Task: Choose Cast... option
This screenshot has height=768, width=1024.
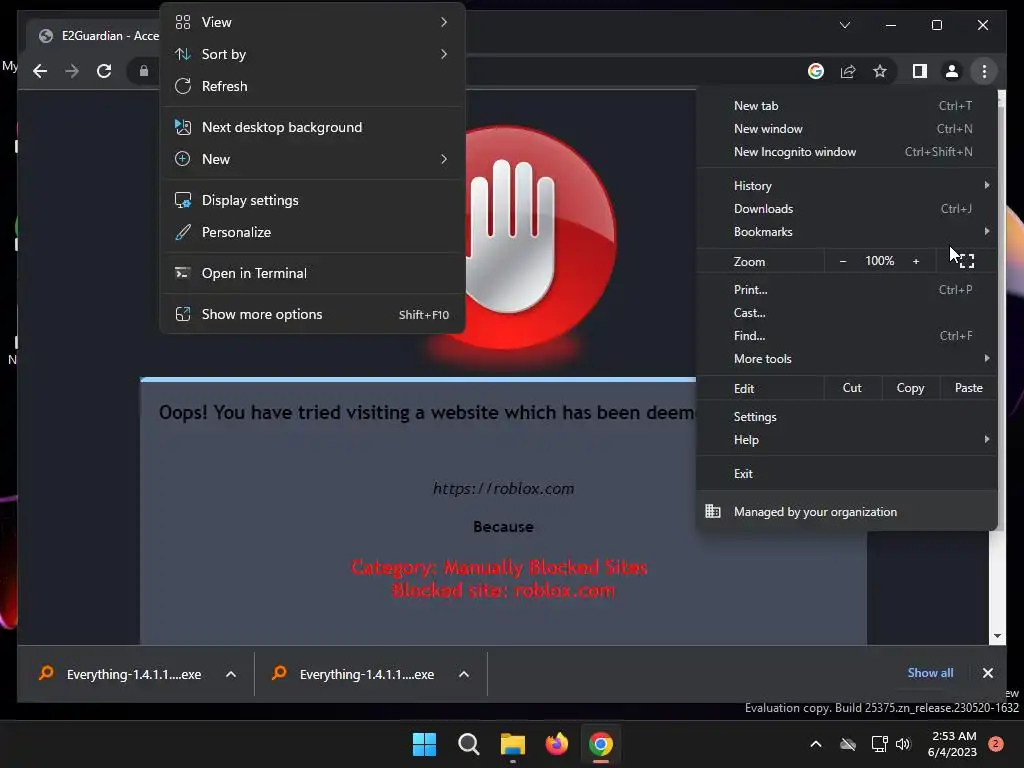Action: click(x=846, y=312)
